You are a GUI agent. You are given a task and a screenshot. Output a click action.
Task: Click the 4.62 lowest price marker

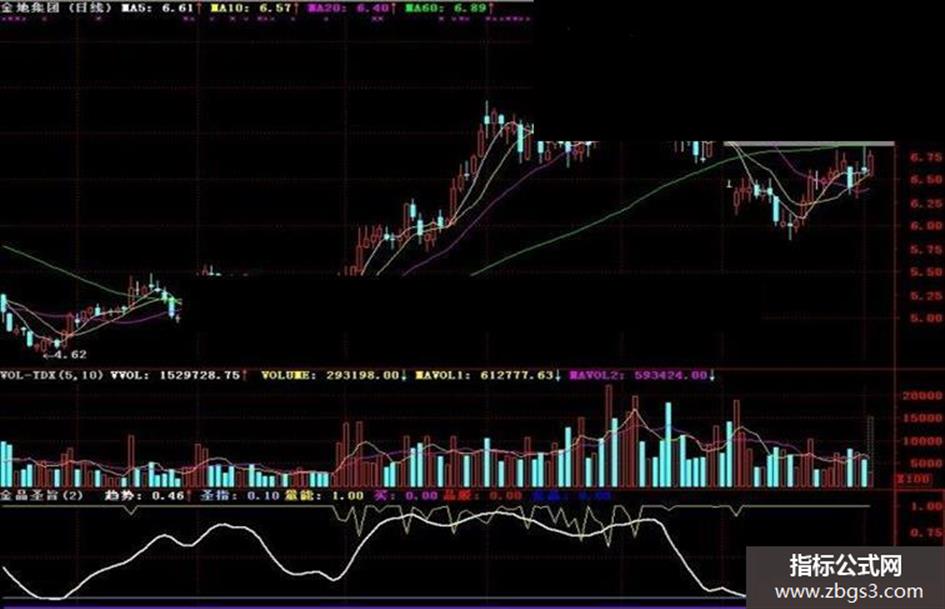(x=65, y=355)
